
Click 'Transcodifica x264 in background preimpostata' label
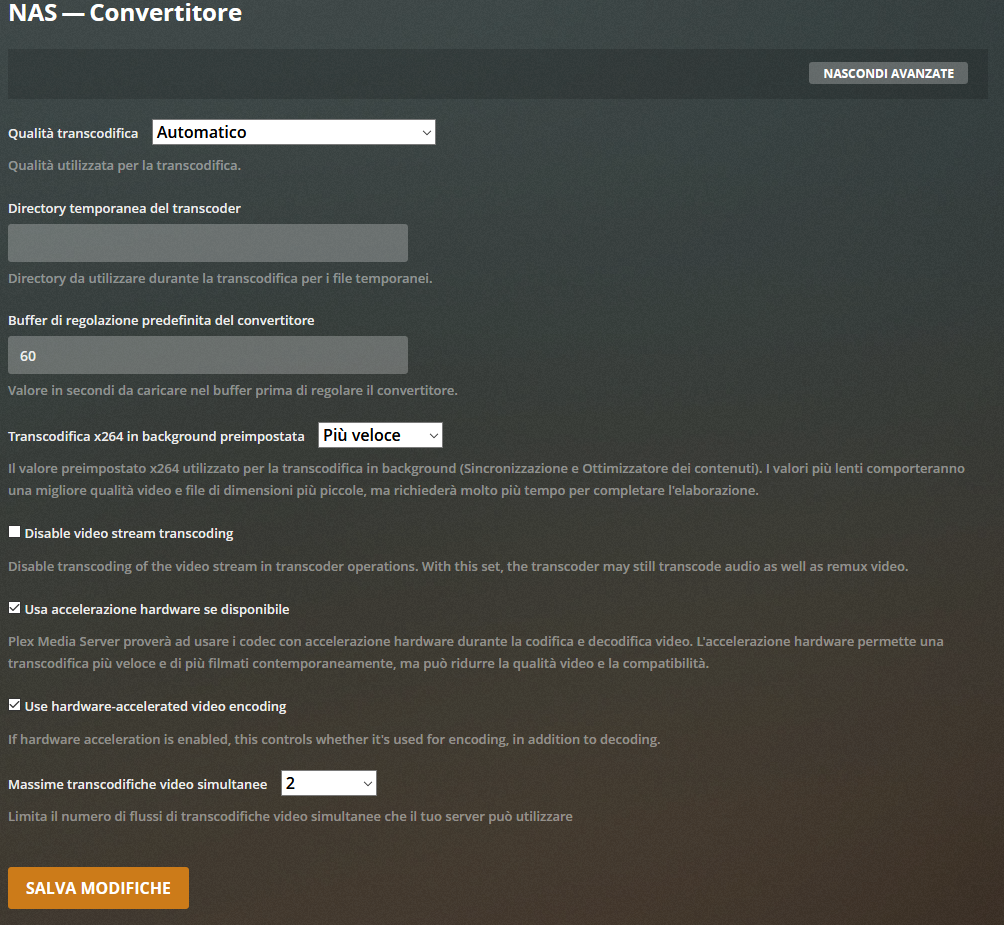[156, 436]
